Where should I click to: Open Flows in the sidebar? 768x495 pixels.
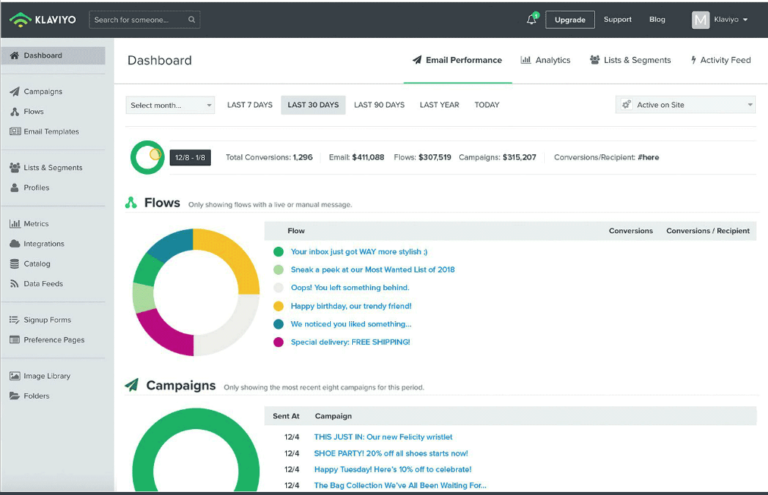click(33, 111)
